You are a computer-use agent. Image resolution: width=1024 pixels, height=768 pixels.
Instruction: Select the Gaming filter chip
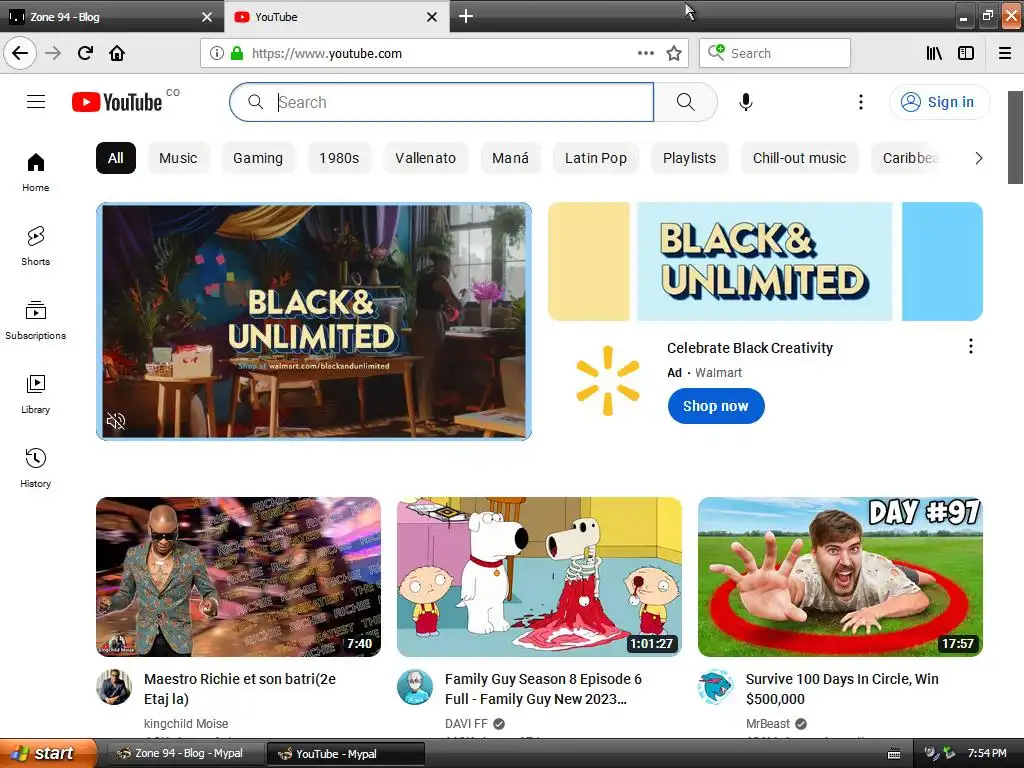tap(258, 158)
